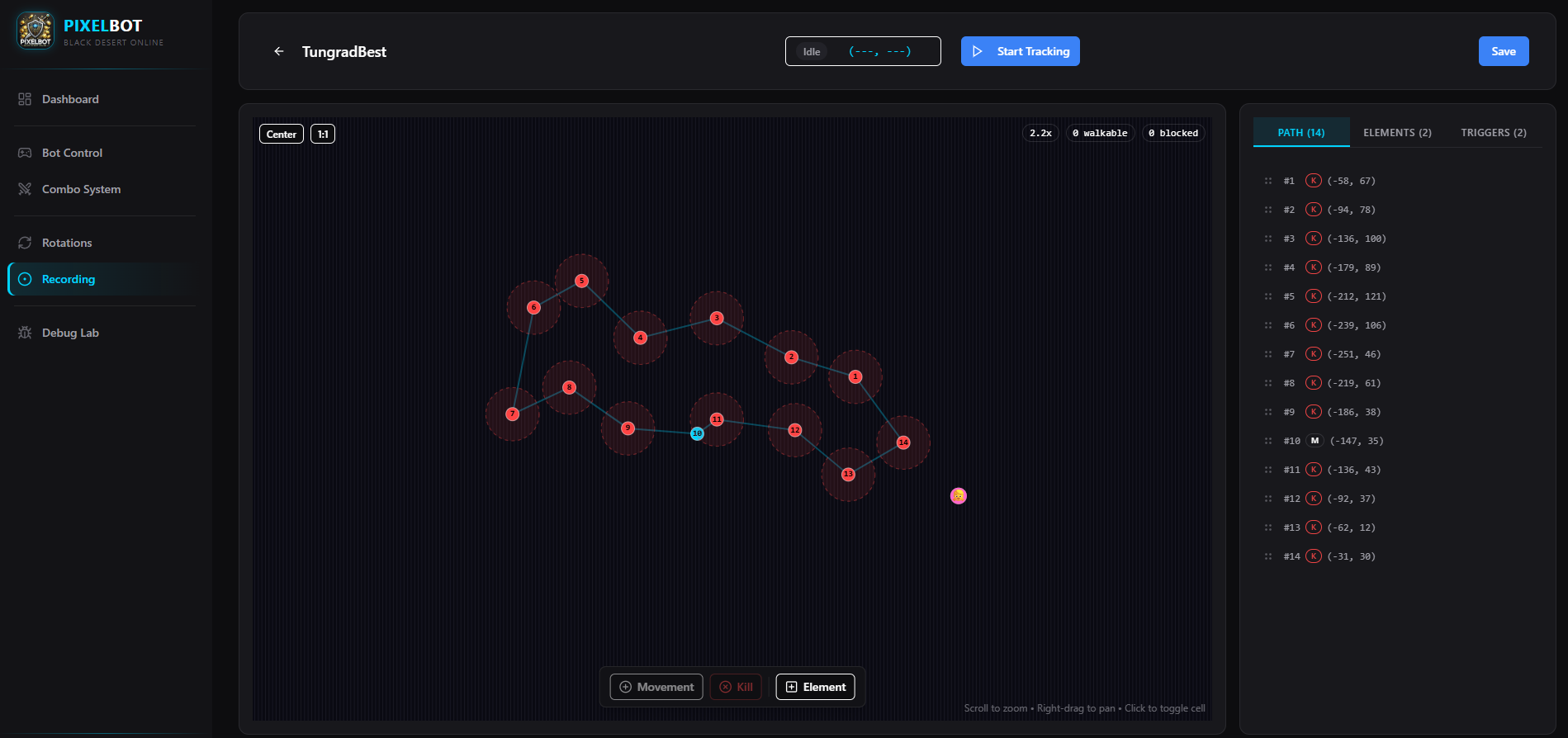Select path coordinates (-136, 43)
The image size is (1568, 738).
click(1353, 470)
